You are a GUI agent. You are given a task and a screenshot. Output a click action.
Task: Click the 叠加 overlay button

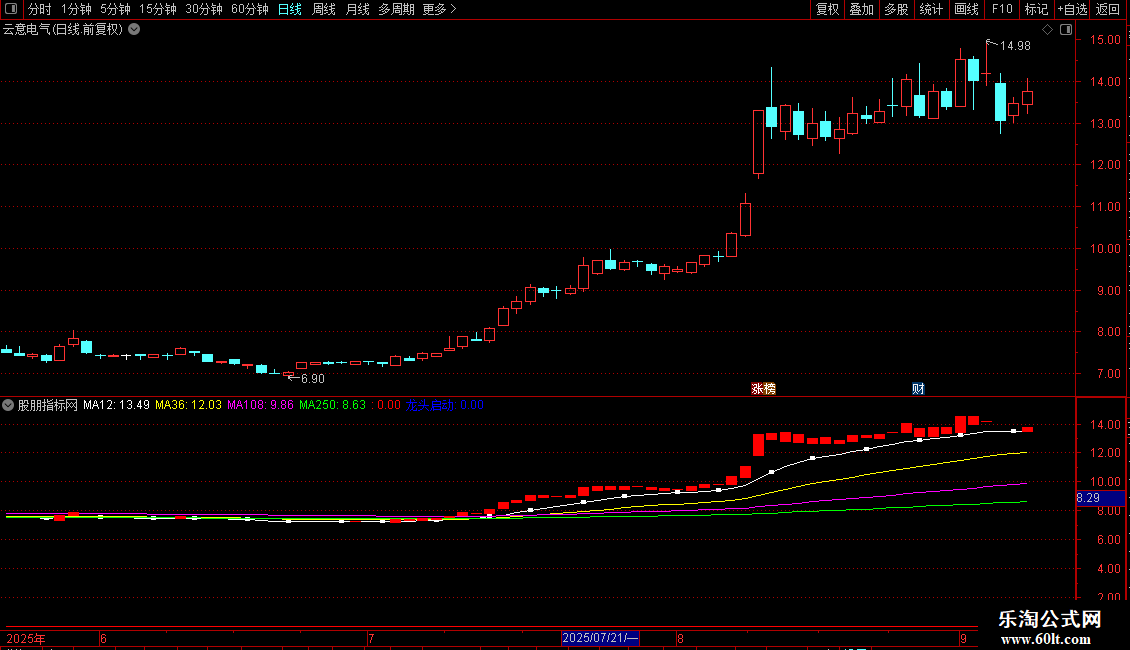(x=862, y=9)
